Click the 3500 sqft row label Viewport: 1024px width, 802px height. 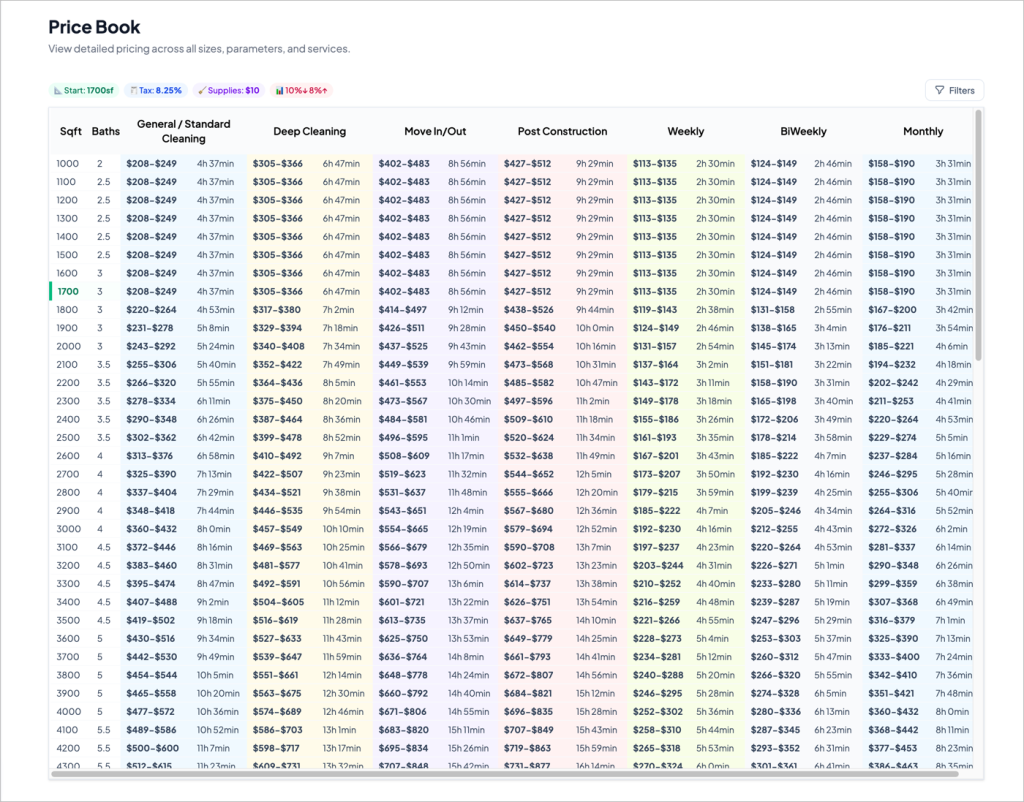pos(69,620)
